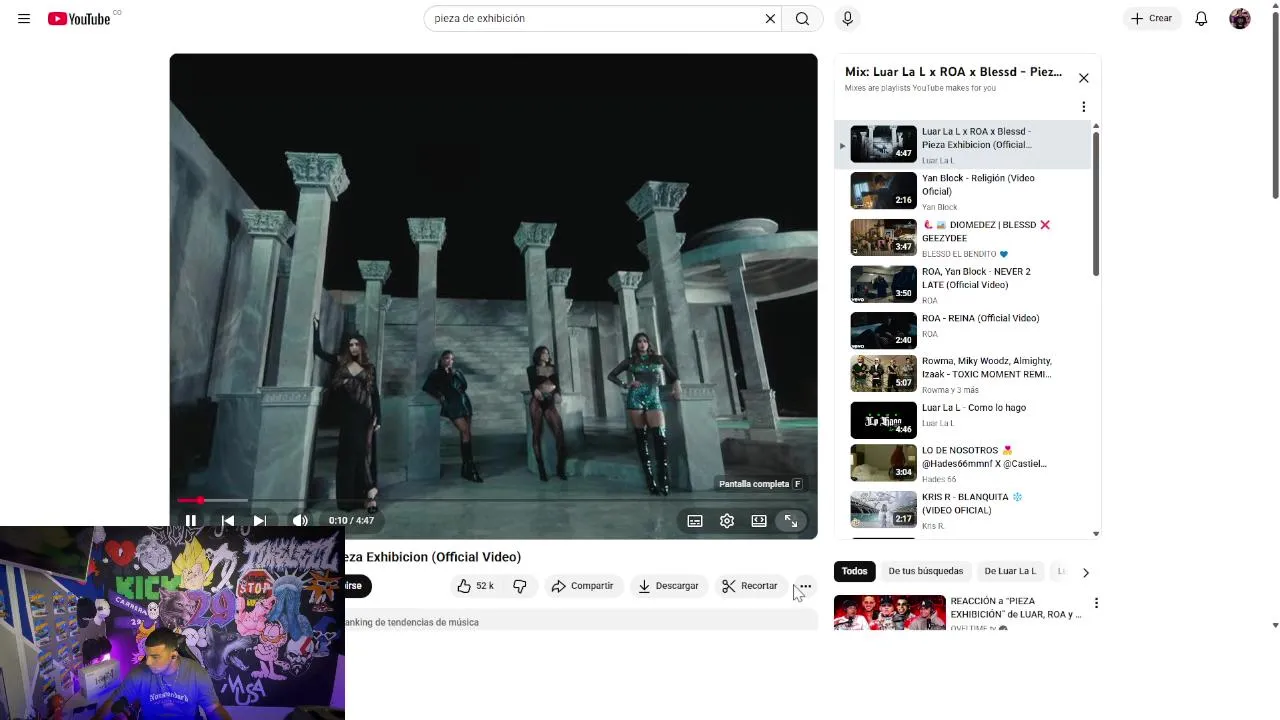Select 'De Luar La L' filter chip
Viewport: 1280px width, 720px height.
pos(1010,571)
